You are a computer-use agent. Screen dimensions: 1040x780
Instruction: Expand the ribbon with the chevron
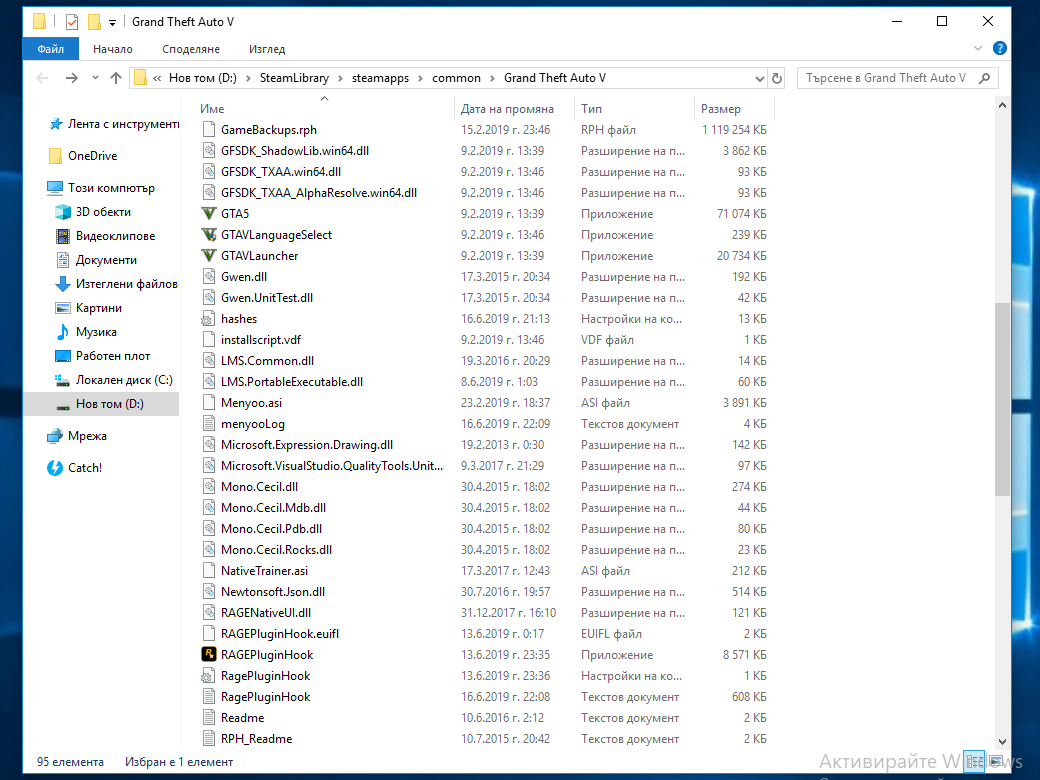pyautogui.click(x=978, y=48)
